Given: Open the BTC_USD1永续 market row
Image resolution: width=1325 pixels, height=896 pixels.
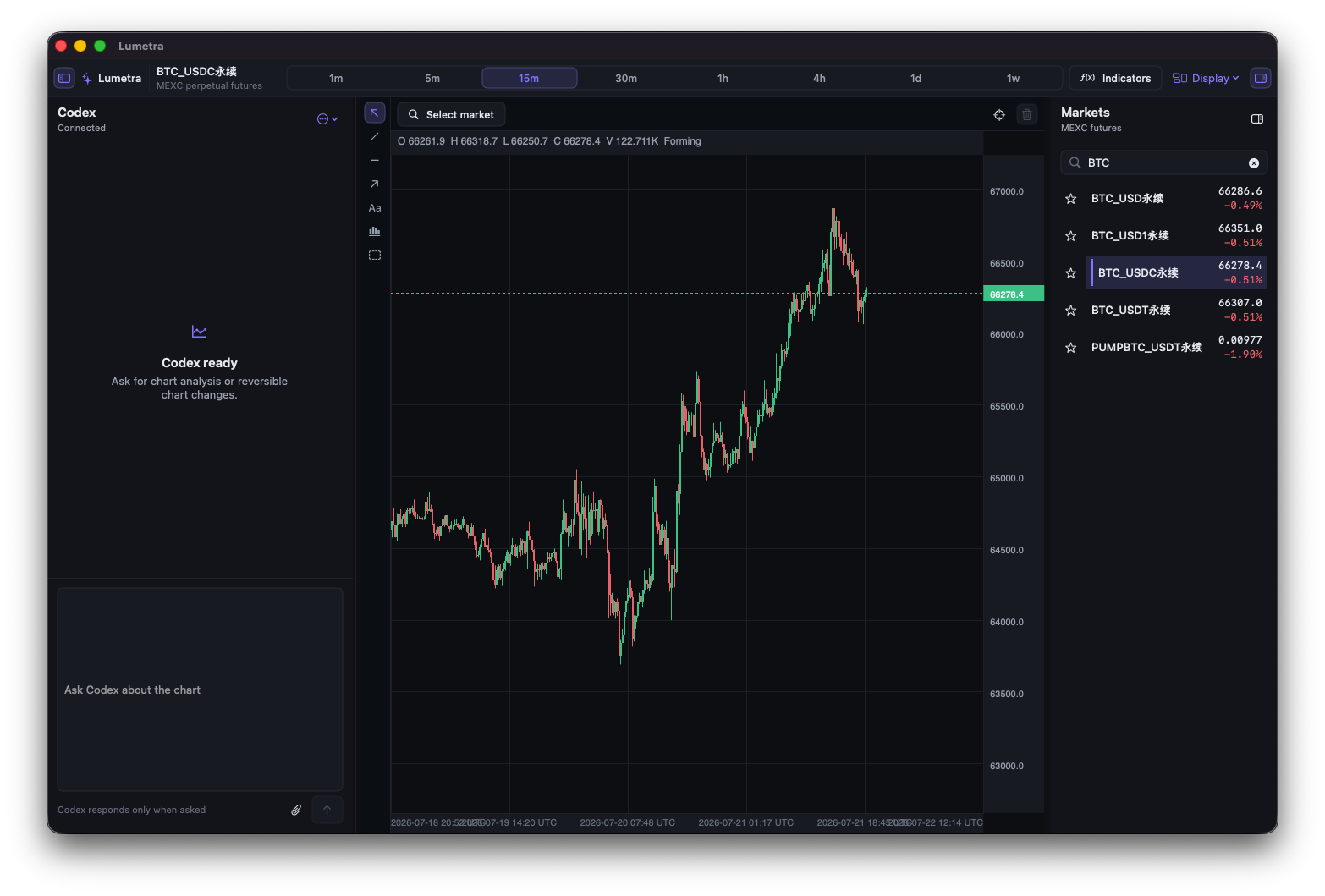Looking at the screenshot, I should 1177,235.
